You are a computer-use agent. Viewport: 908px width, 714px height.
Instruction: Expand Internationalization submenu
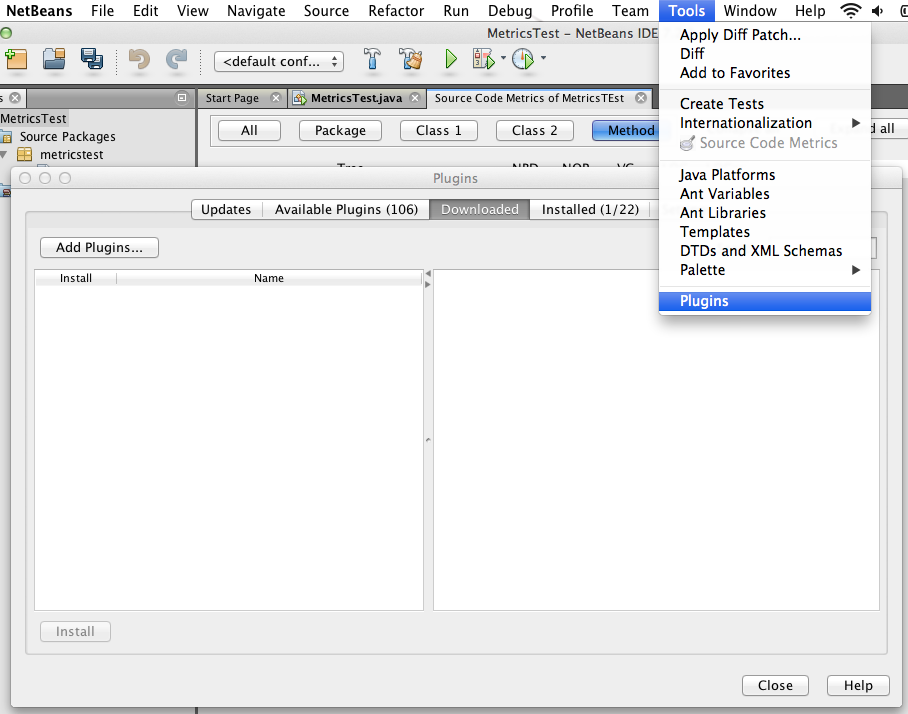856,123
